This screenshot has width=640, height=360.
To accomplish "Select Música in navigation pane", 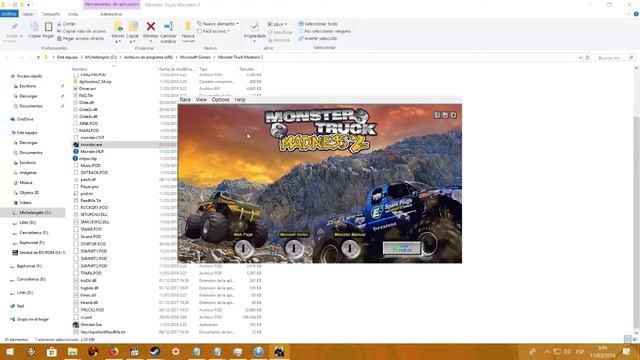I will pyautogui.click(x=26, y=182).
